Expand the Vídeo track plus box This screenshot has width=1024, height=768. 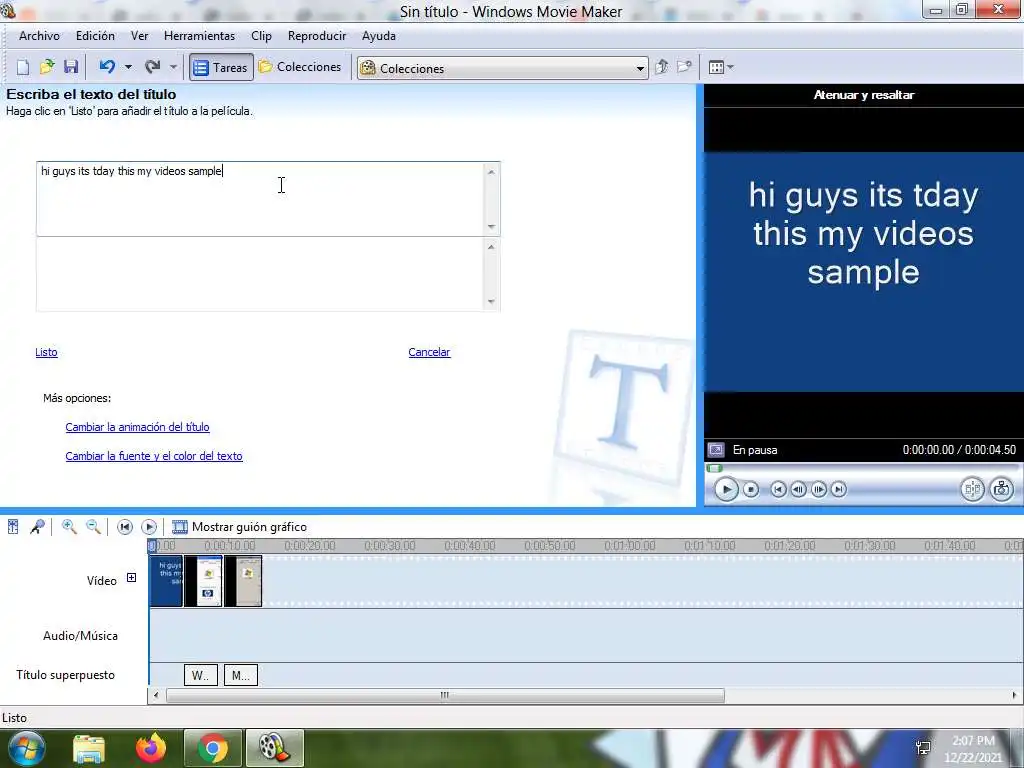[x=131, y=578]
